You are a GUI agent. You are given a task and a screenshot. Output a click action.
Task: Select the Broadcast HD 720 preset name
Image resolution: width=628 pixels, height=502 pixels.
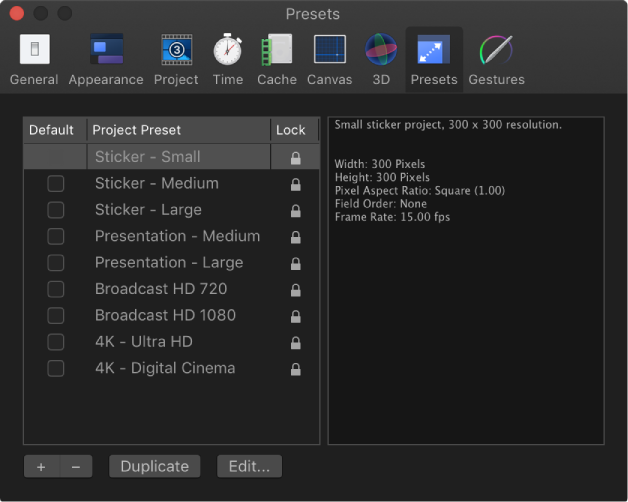161,289
